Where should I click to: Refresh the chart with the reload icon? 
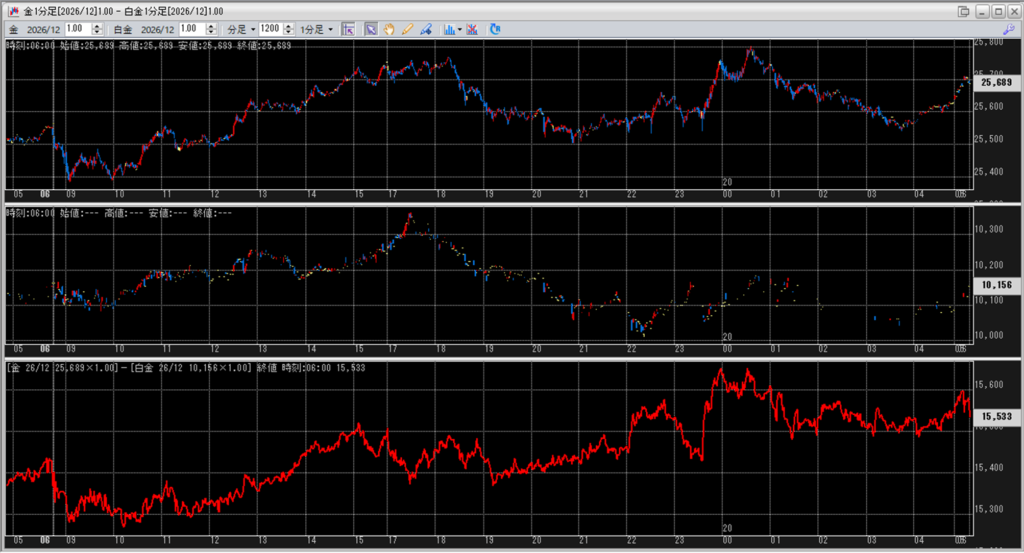click(495, 29)
